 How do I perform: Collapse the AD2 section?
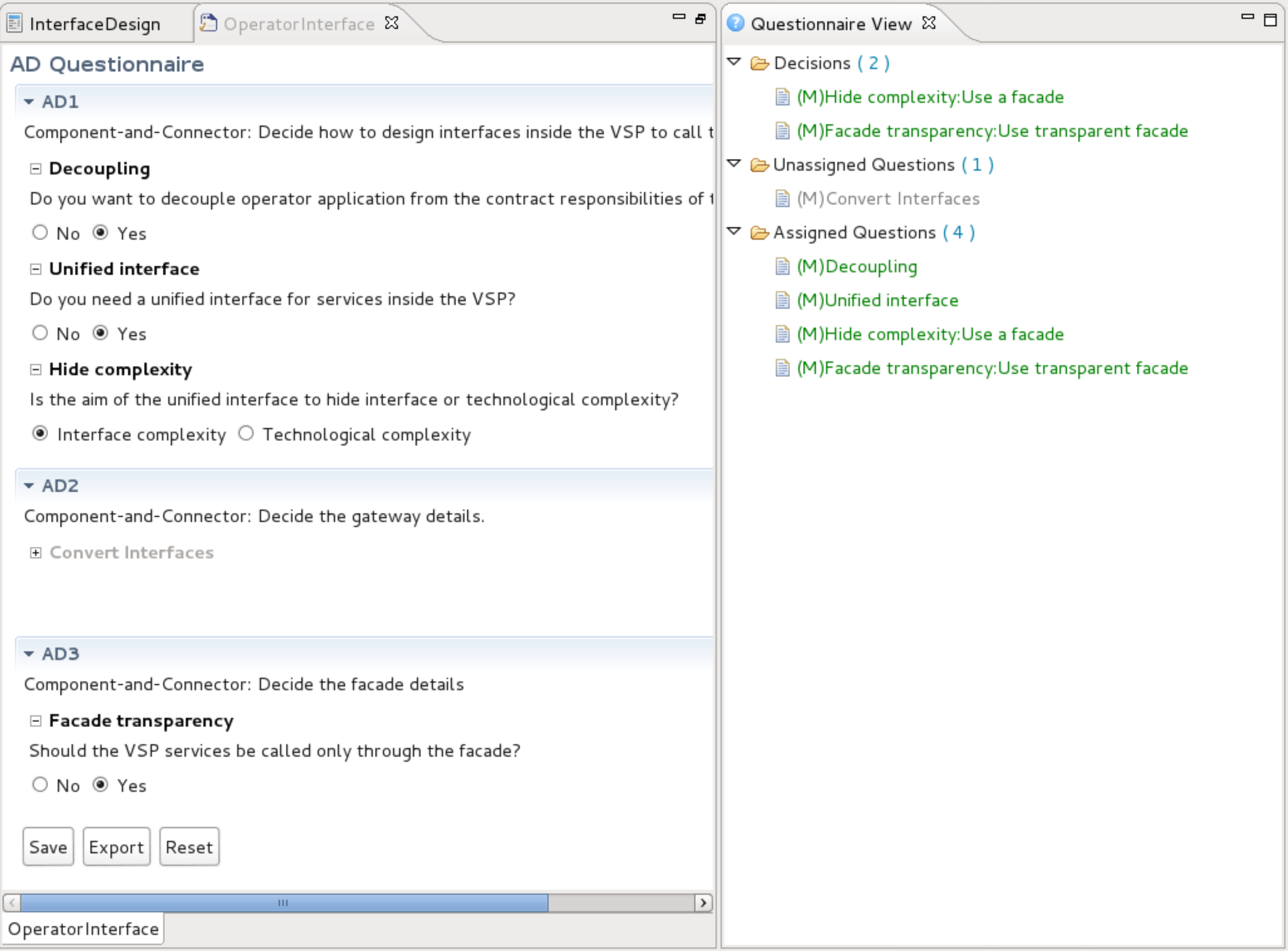click(x=29, y=486)
